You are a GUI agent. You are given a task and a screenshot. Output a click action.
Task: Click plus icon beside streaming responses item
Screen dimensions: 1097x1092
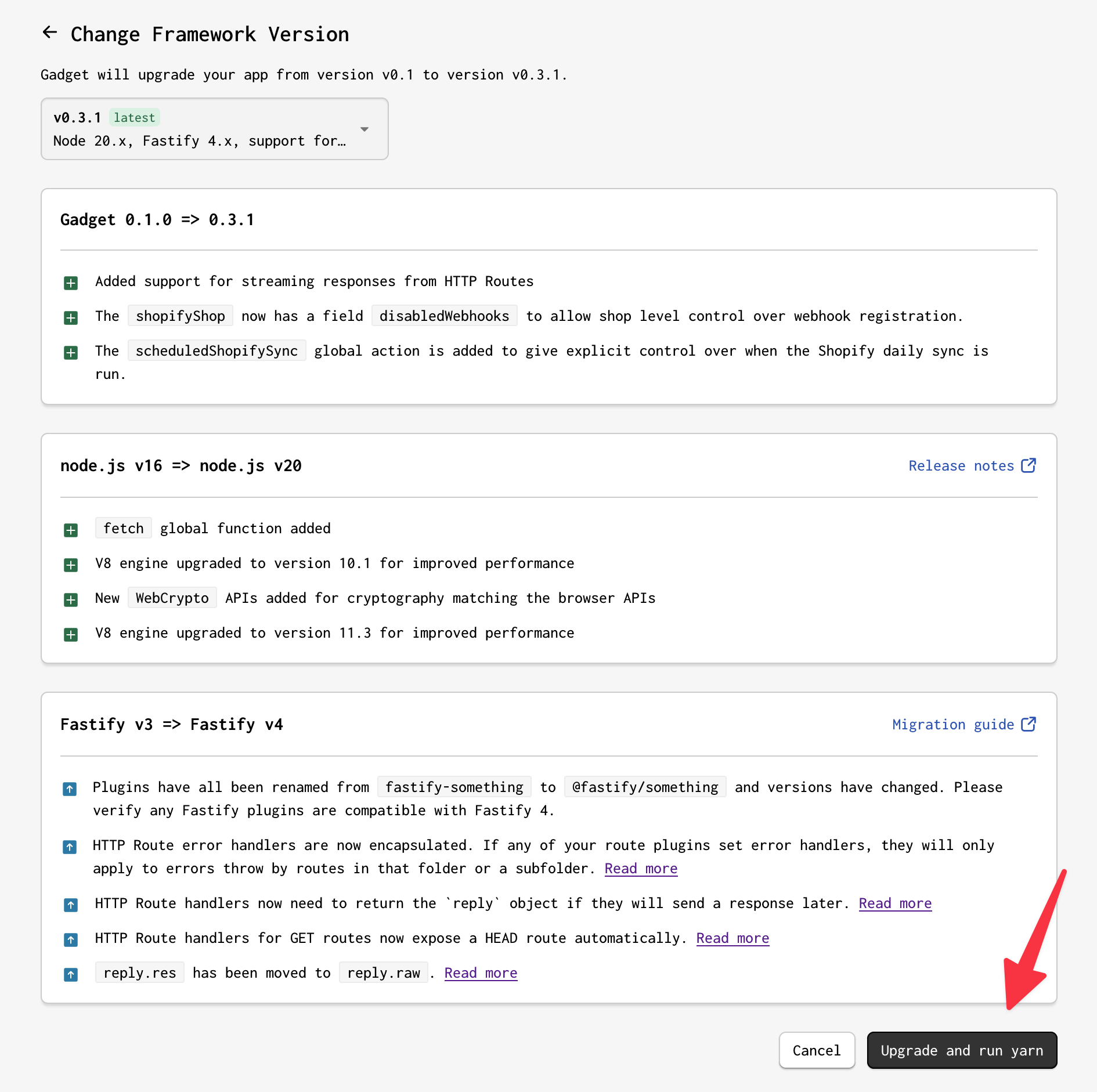pyautogui.click(x=71, y=283)
